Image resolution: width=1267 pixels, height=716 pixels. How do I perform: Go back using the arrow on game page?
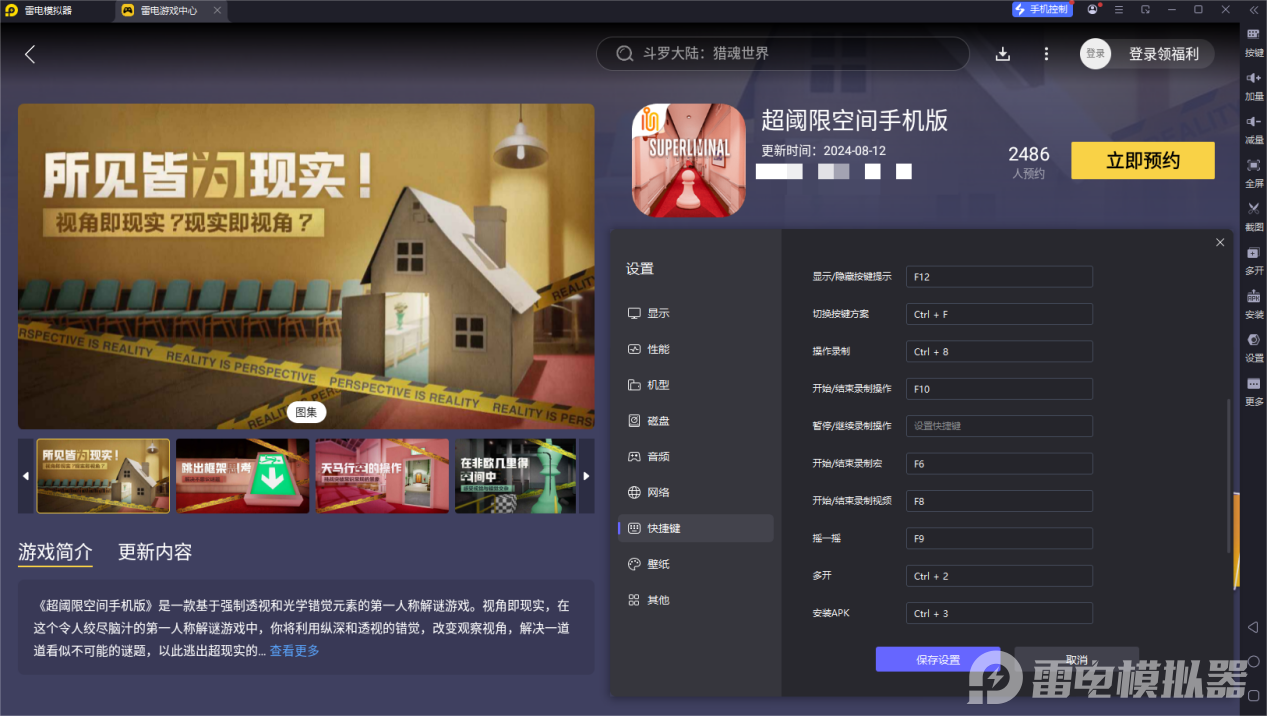(30, 54)
